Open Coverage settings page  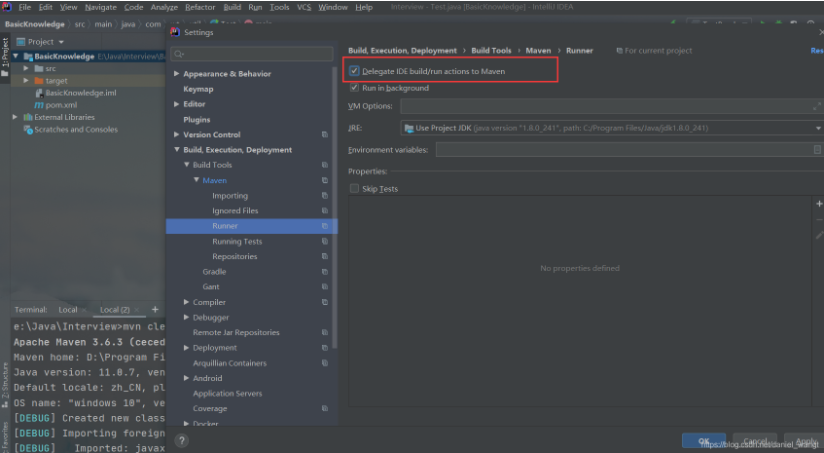click(210, 409)
